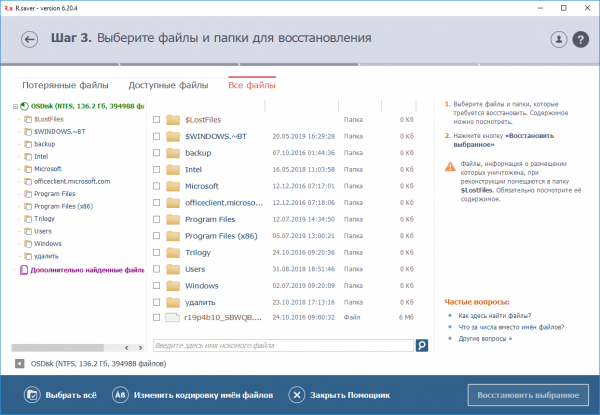Click the Program Files (x86) folder icon in list

pos(173,236)
